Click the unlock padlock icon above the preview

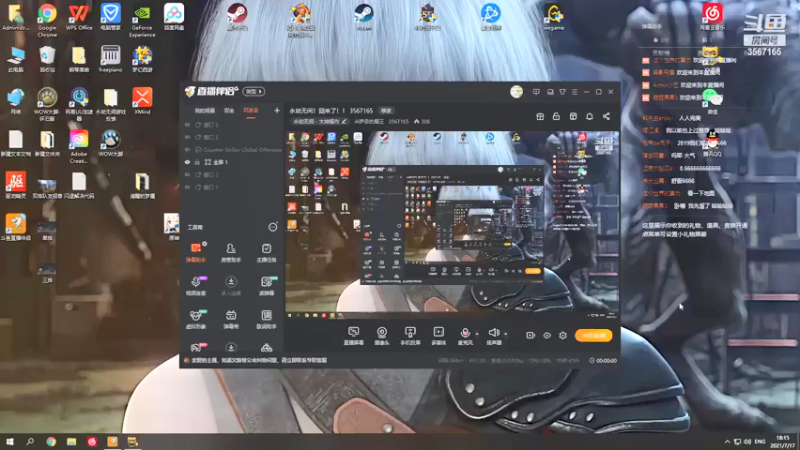pos(556,116)
